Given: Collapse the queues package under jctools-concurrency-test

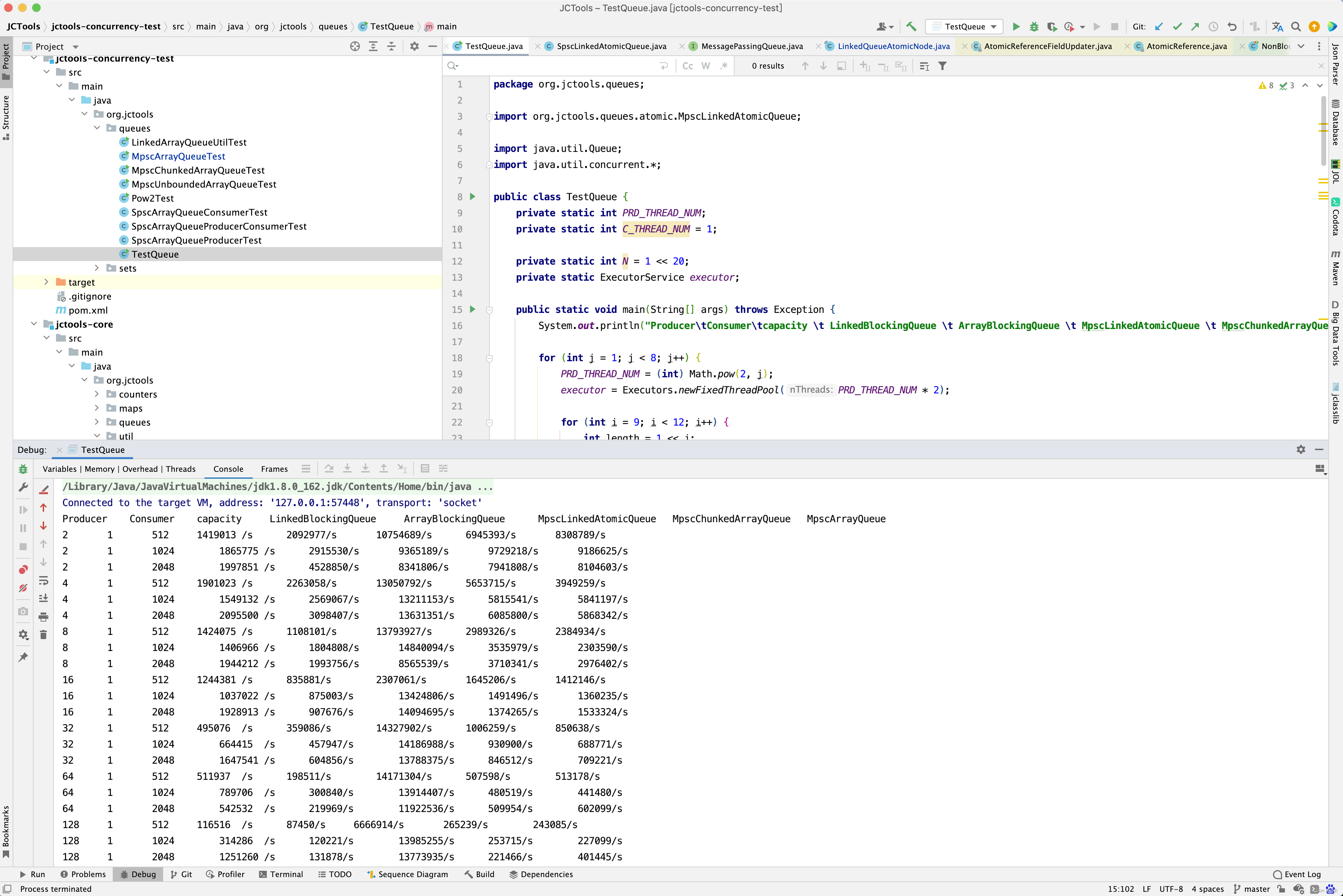Looking at the screenshot, I should point(97,127).
